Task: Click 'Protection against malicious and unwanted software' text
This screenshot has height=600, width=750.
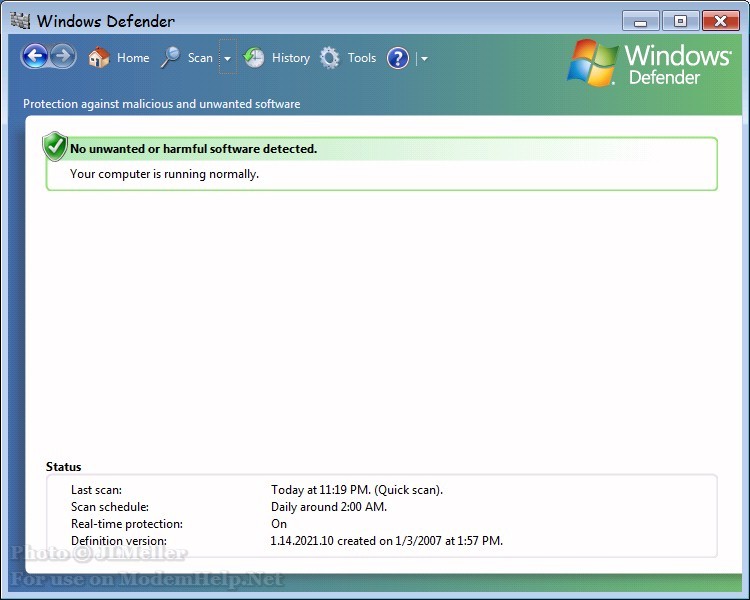Action: [x=162, y=104]
